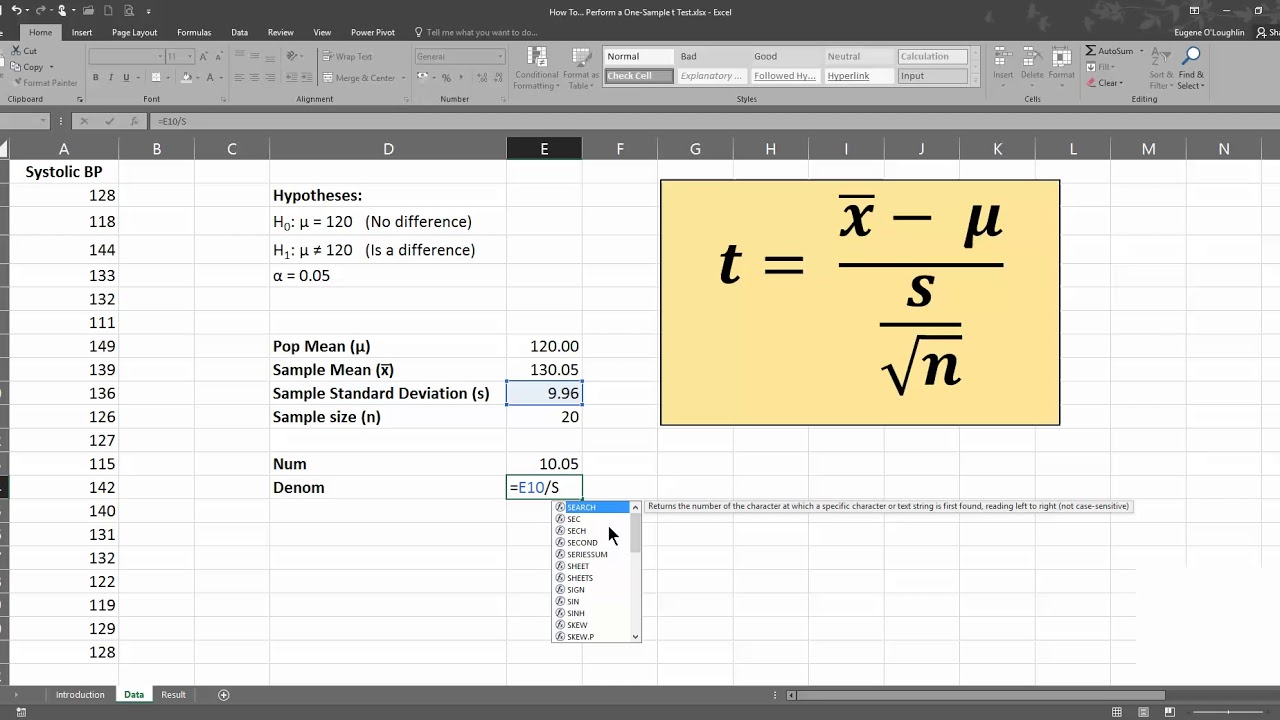Screen dimensions: 1280x720
Task: Click the Fill Color bucket icon
Action: point(185,78)
